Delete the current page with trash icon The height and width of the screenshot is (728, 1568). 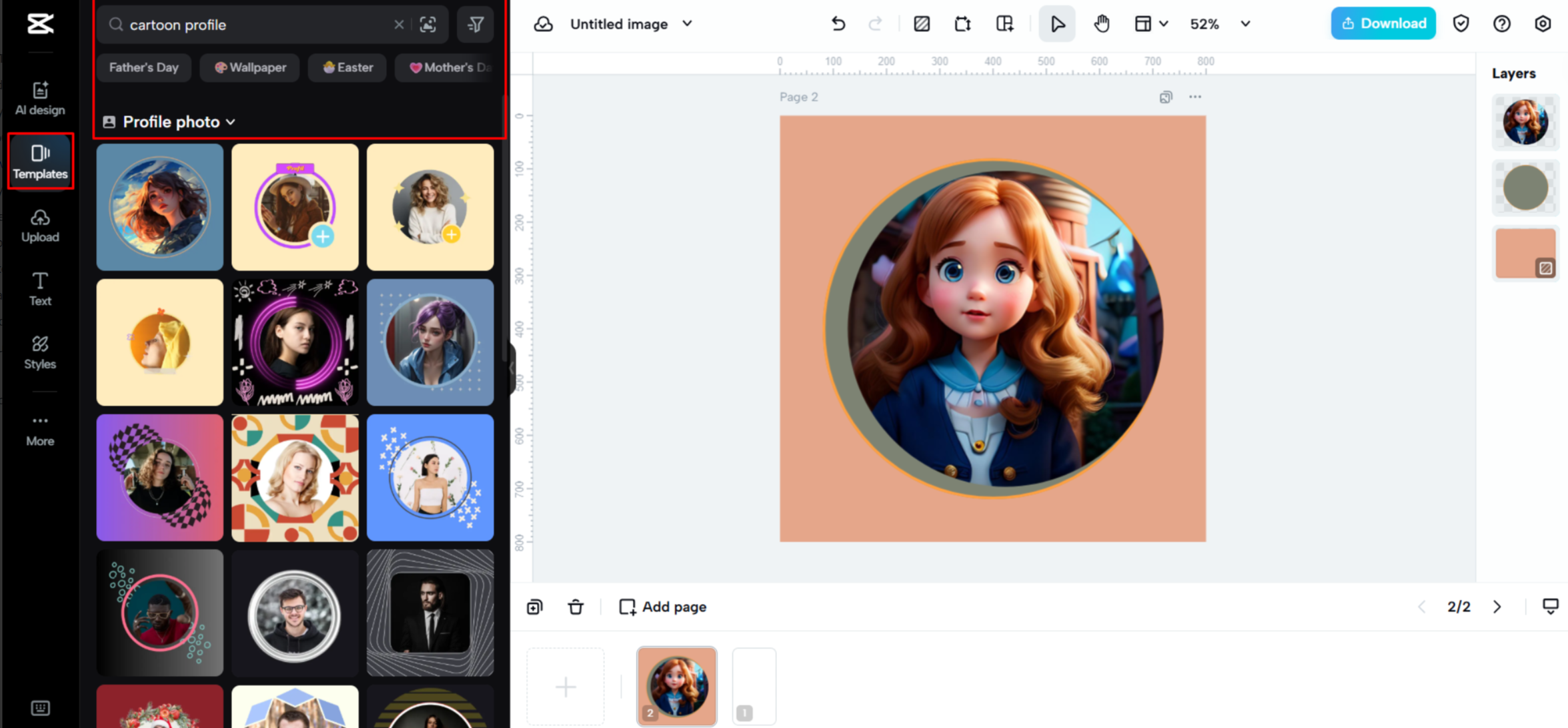[576, 607]
